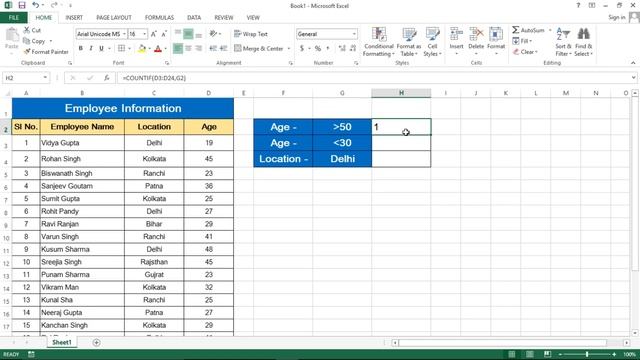640x360 pixels.
Task: Toggle Bold formatting
Action: 80,48
